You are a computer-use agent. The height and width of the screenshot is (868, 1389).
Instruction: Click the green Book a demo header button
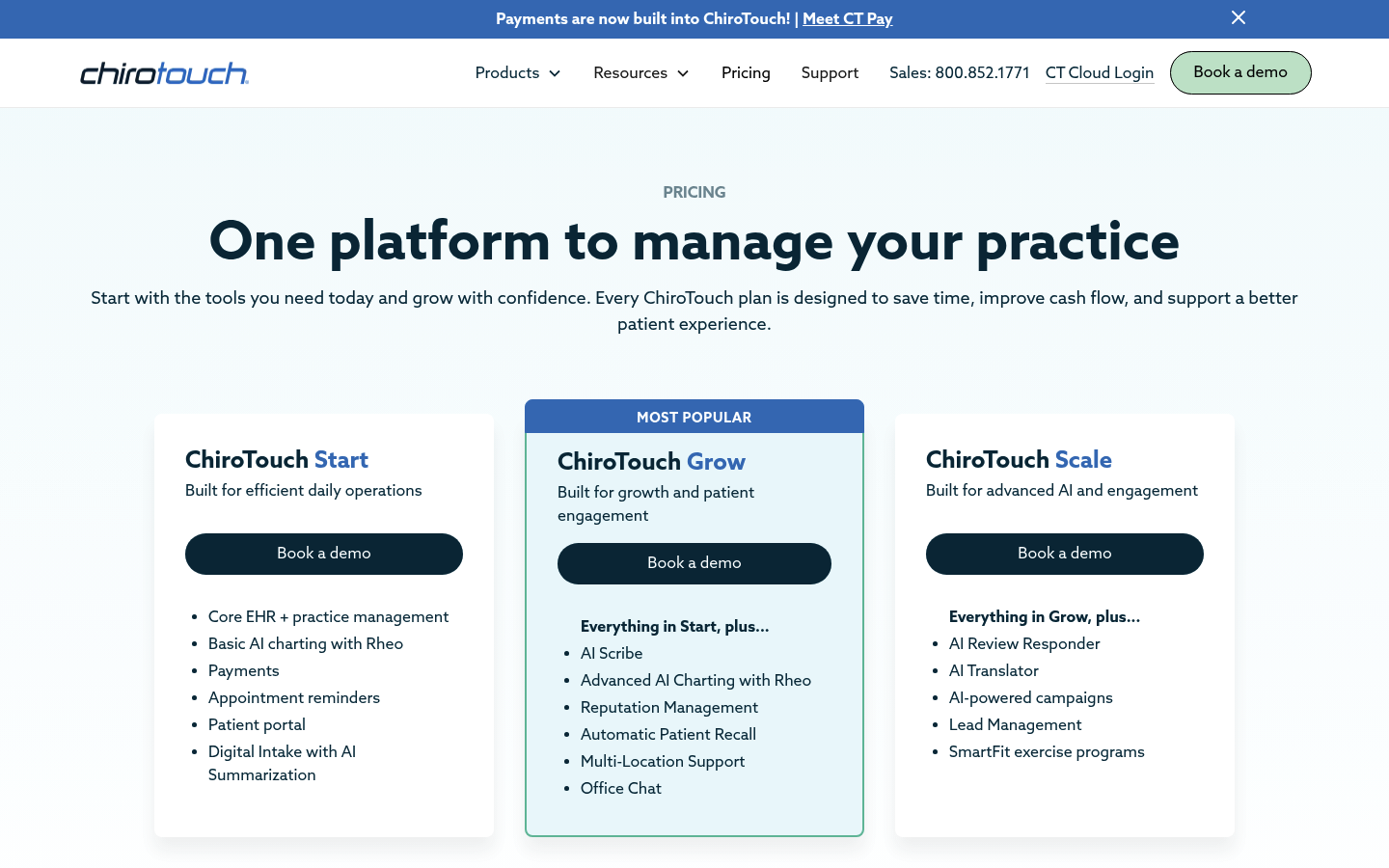click(x=1240, y=72)
